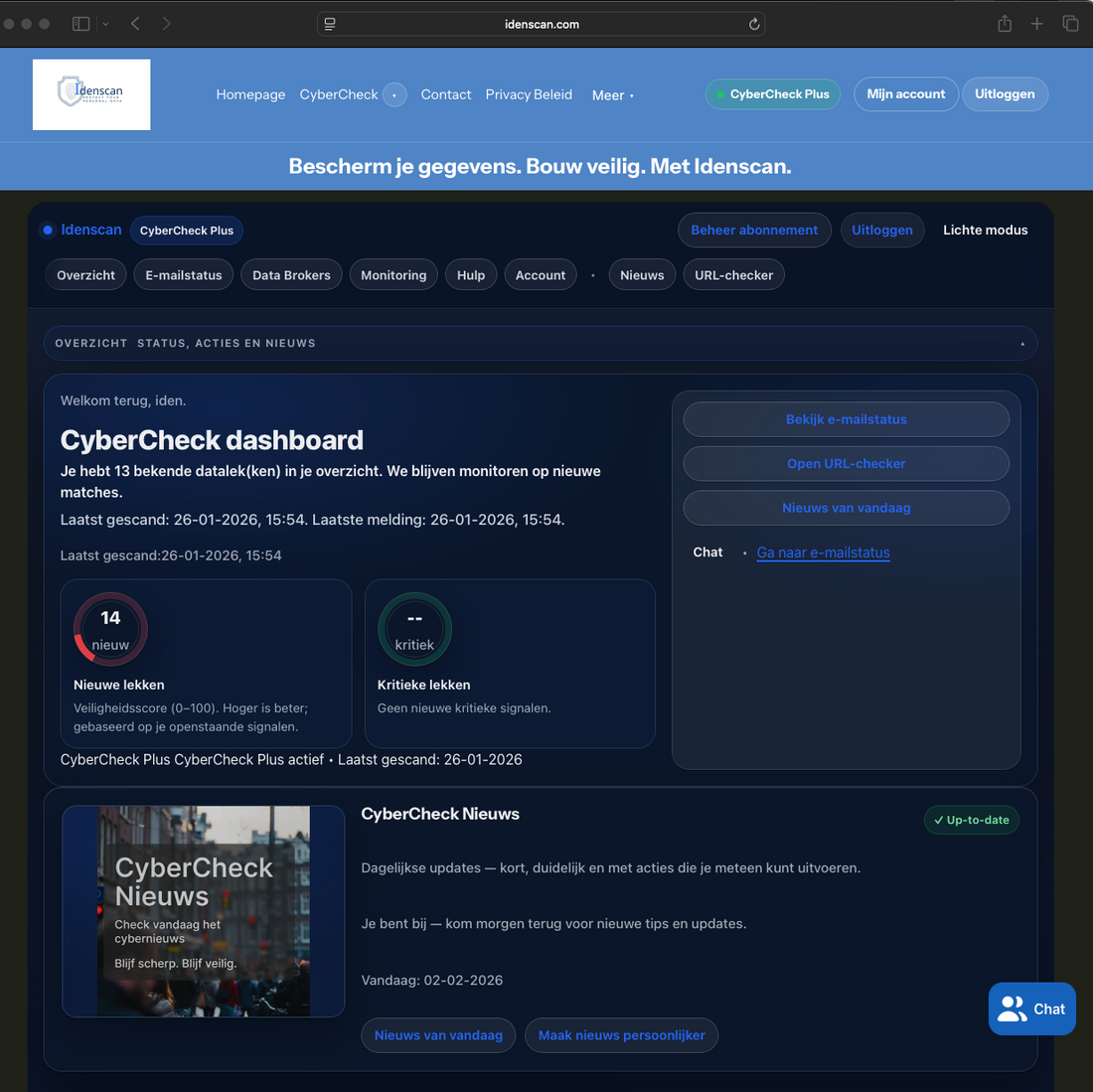
Task: Click Beheer abonnement
Action: [754, 230]
